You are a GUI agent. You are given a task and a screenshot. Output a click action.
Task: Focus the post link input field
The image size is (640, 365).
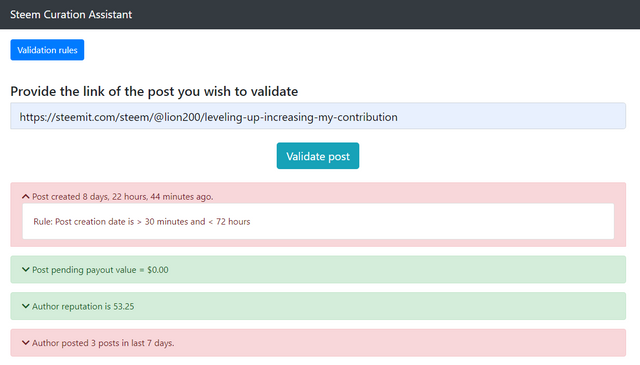[x=318, y=116]
